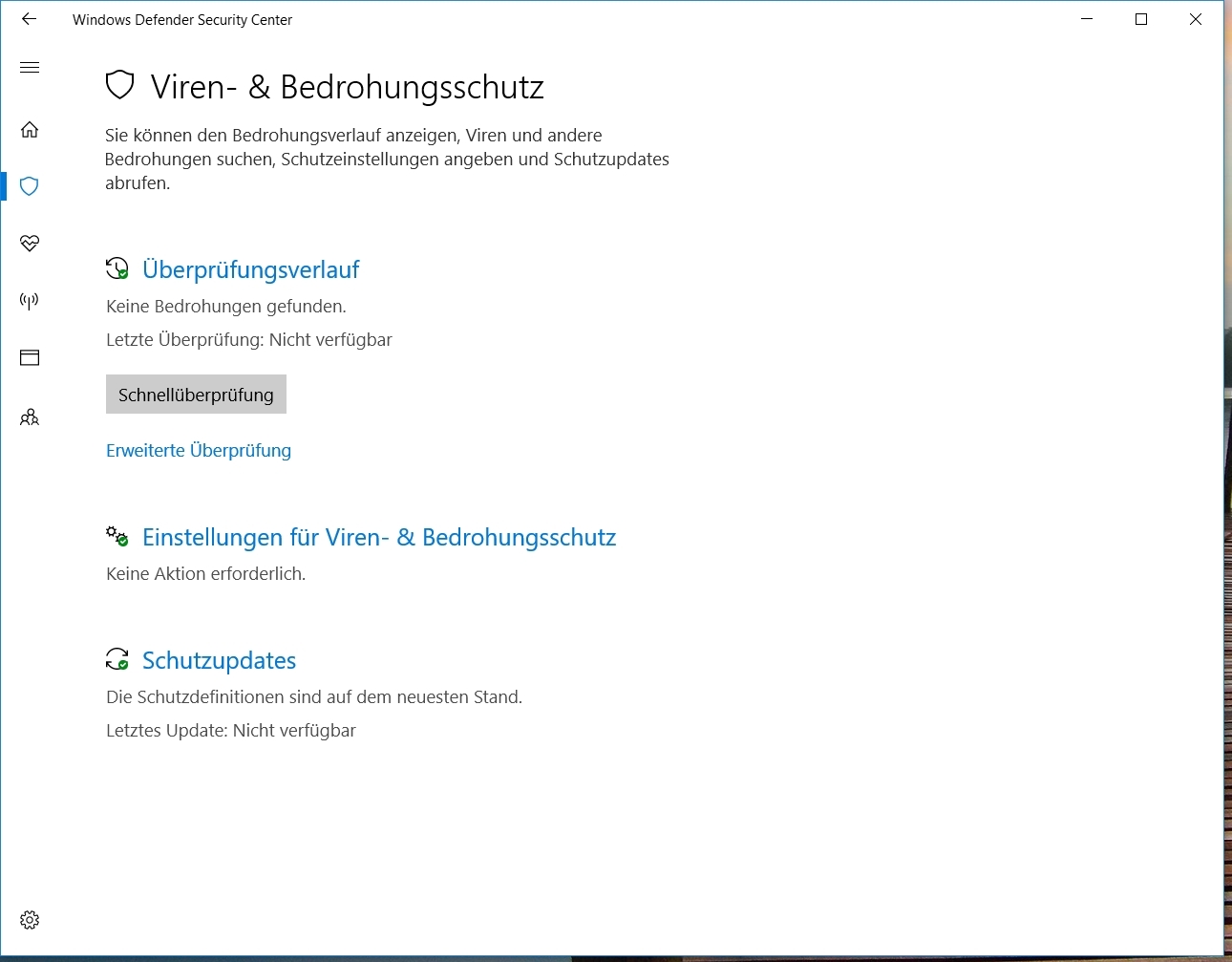This screenshot has height=962, width=1232.
Task: Click the 'Viren- & Bedrohungsschutz' page heading
Action: [x=348, y=87]
